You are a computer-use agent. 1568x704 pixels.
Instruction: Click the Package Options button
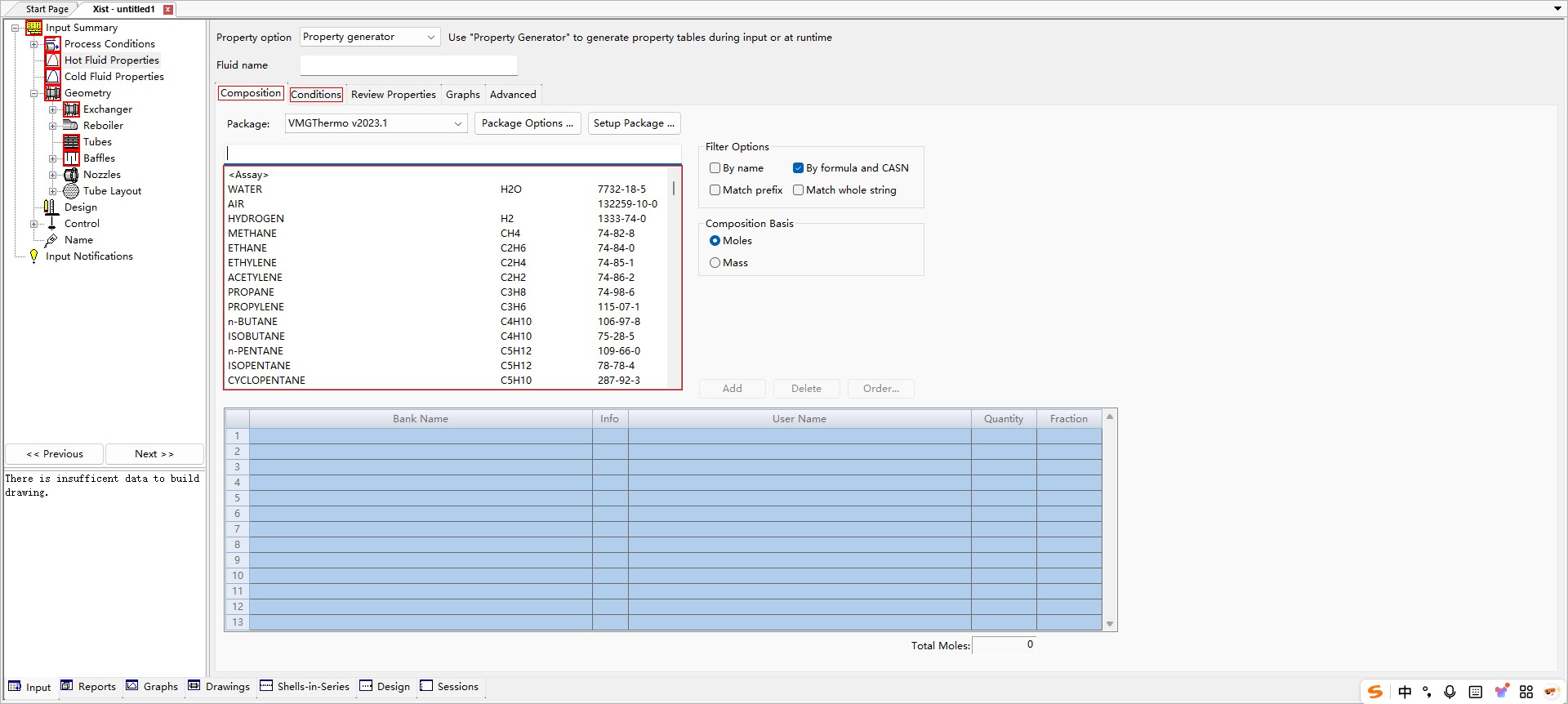527,123
